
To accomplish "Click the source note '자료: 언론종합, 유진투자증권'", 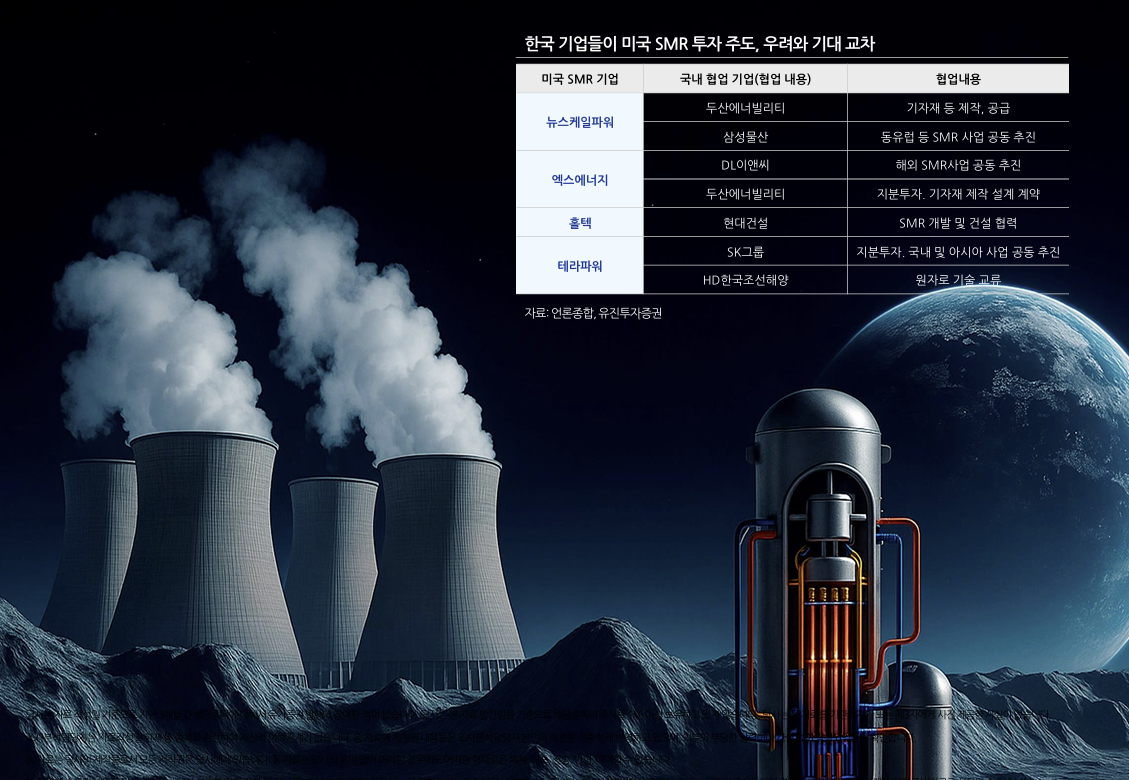I will click(593, 313).
